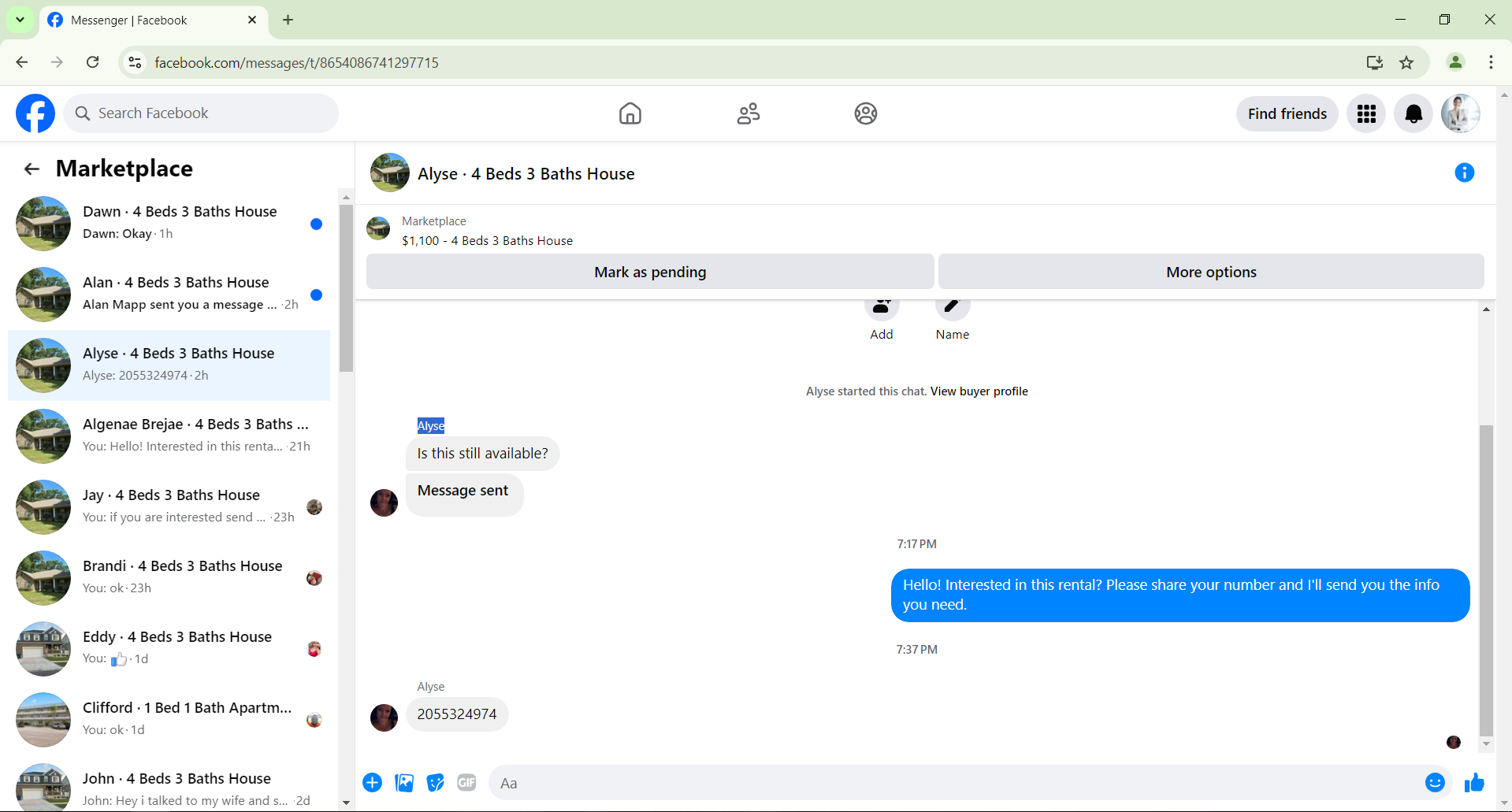Open the notifications bell
The width and height of the screenshot is (1512, 812).
tap(1414, 113)
